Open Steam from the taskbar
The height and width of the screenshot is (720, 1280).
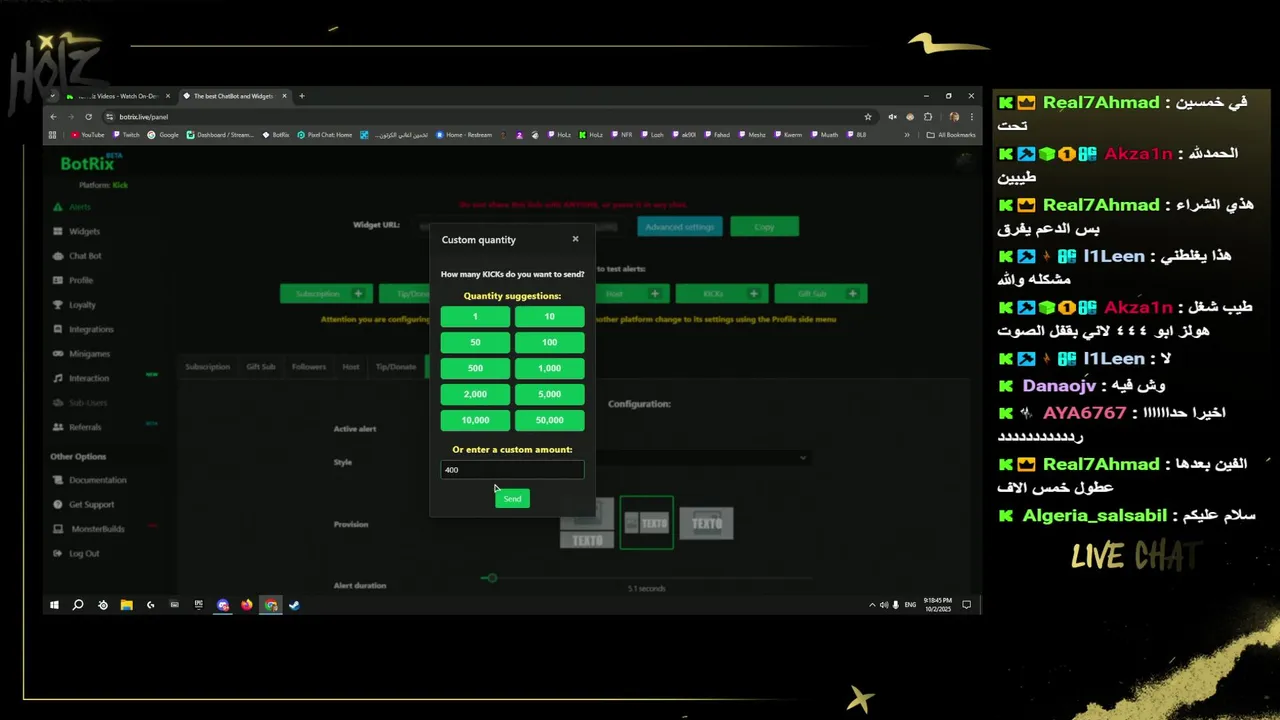coord(295,605)
